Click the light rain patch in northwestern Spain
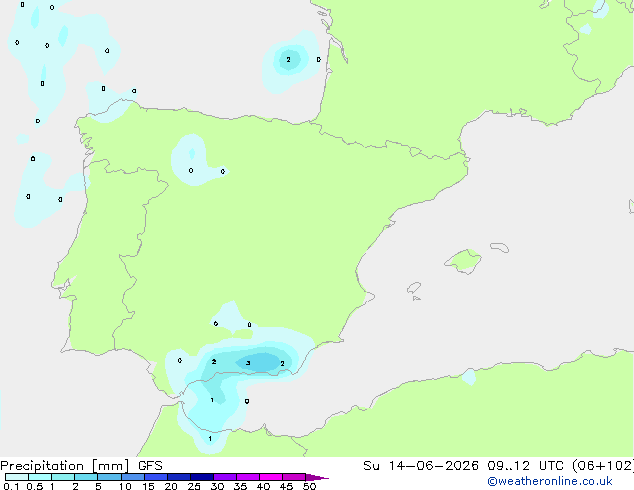Viewport: 634px width, 490px height. [192, 160]
